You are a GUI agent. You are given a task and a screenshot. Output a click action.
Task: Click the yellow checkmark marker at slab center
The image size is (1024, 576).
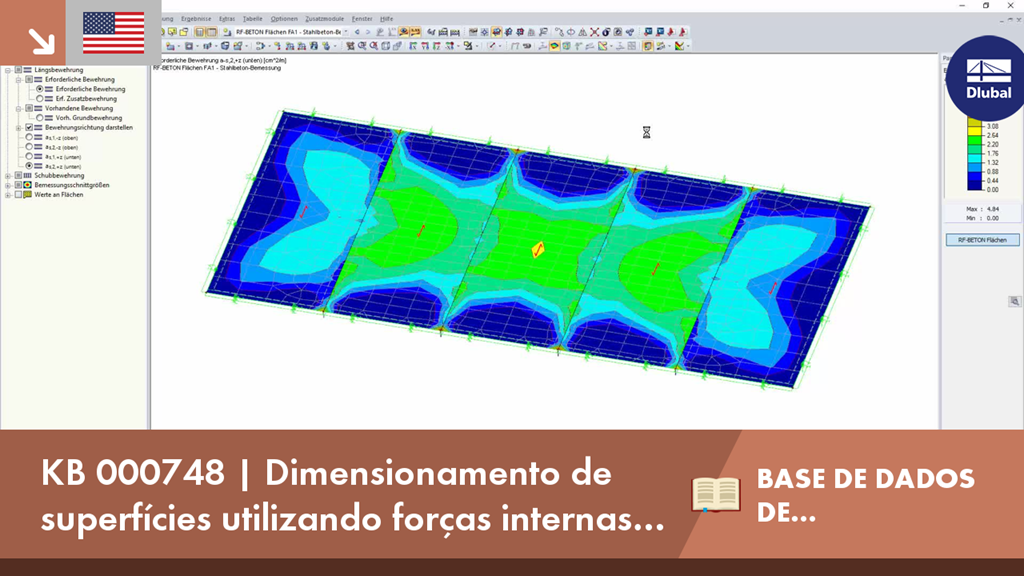pos(537,250)
